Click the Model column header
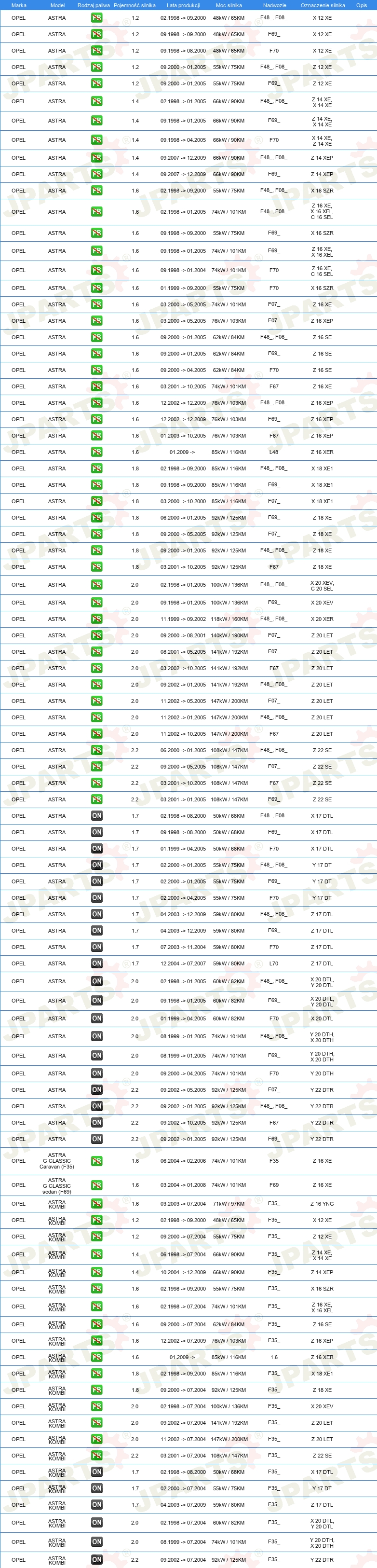 coord(57,5)
